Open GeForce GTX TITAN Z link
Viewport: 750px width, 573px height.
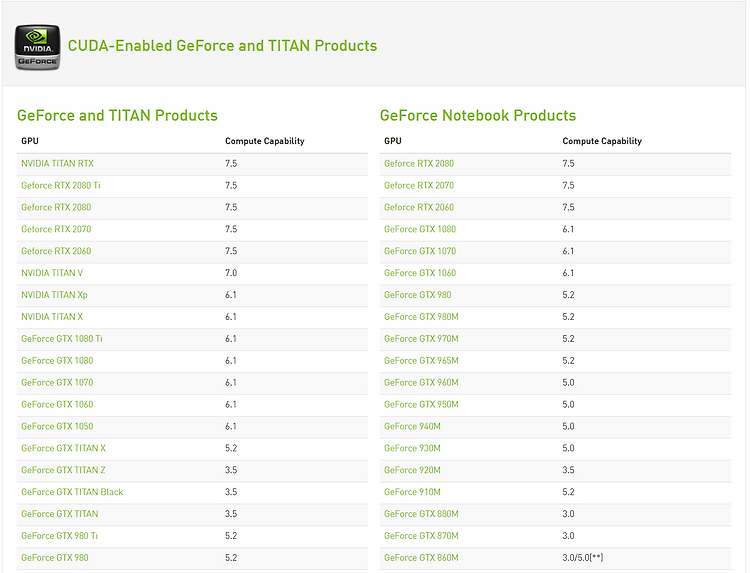[63, 470]
